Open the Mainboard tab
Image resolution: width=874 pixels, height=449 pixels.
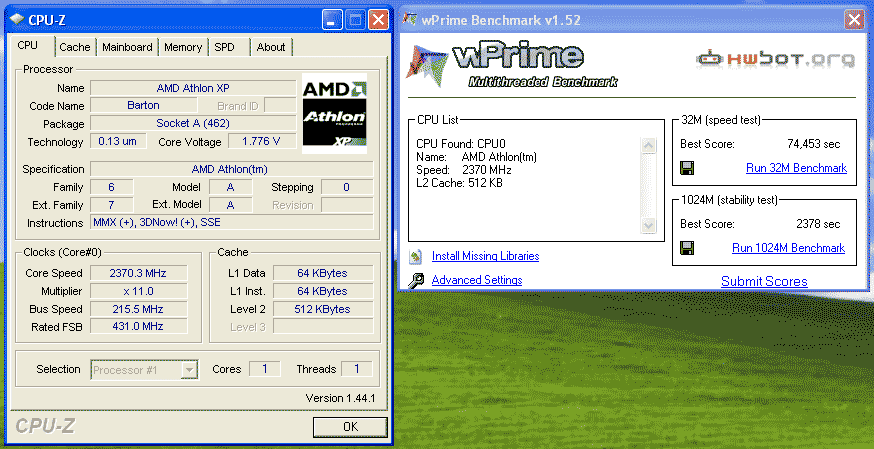127,47
